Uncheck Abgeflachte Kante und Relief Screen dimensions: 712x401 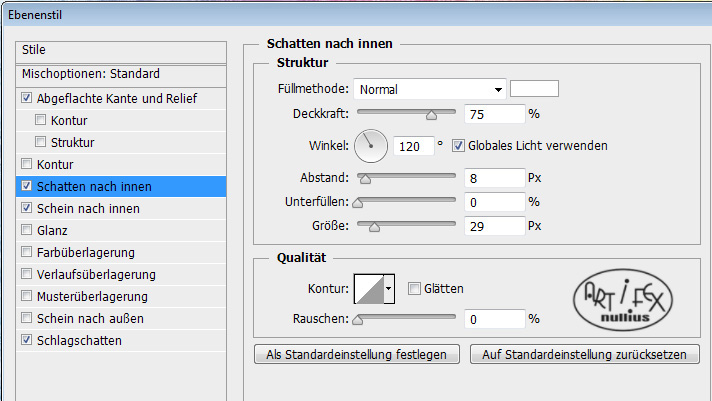coord(27,98)
